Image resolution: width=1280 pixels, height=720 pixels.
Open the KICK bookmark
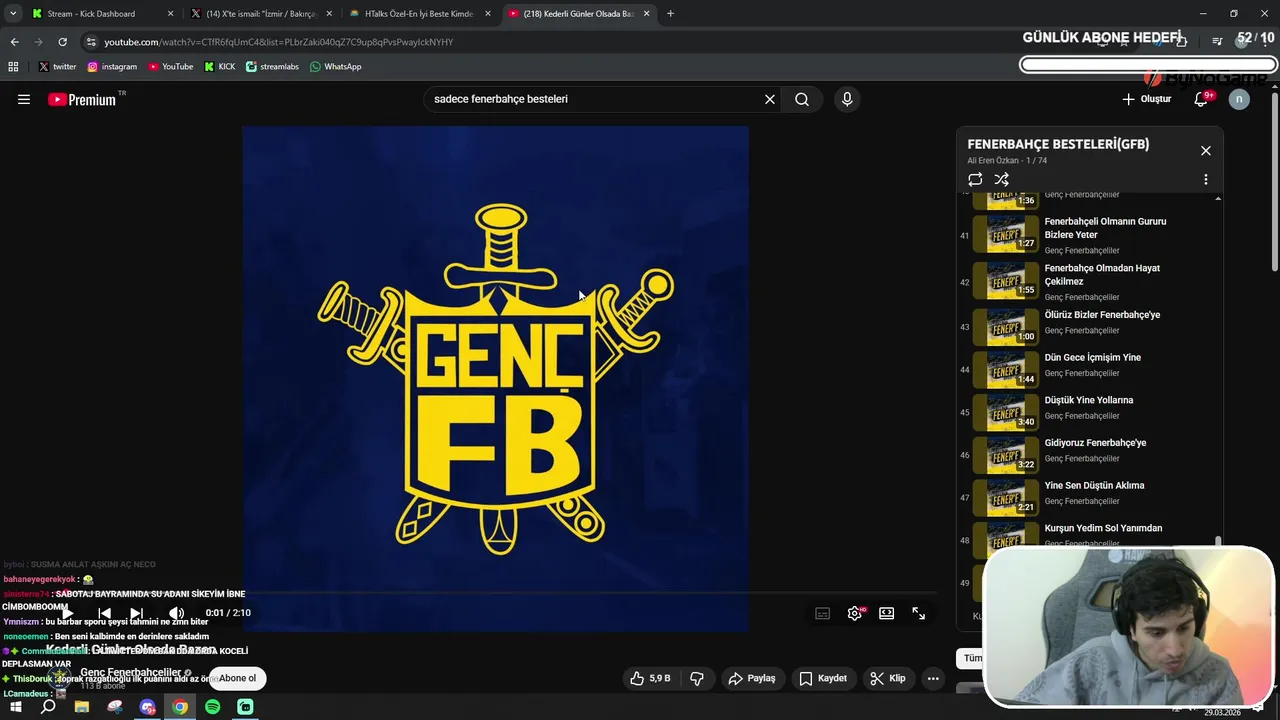[x=220, y=67]
